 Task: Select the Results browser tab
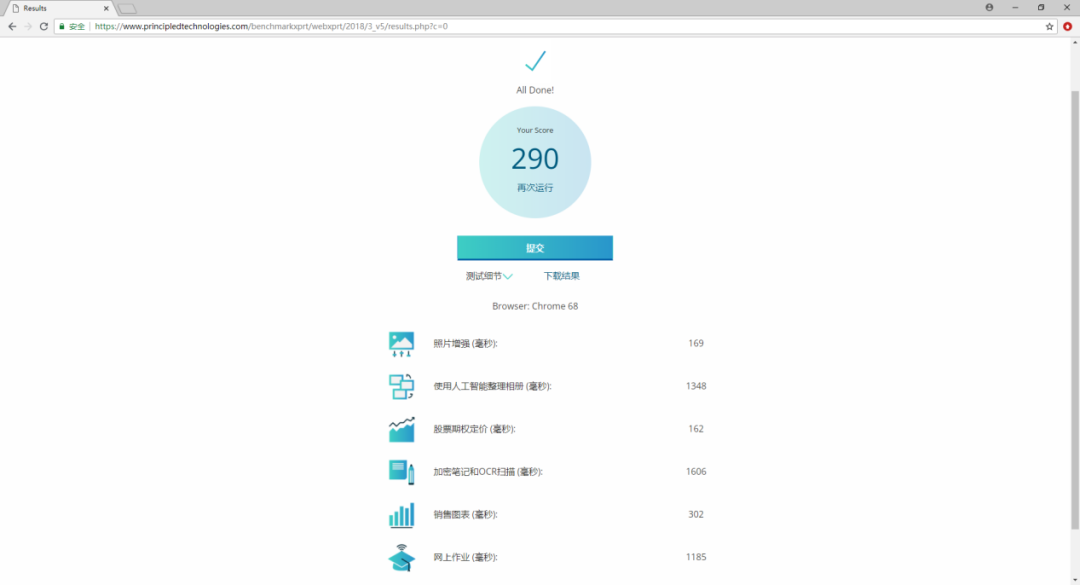tap(59, 8)
